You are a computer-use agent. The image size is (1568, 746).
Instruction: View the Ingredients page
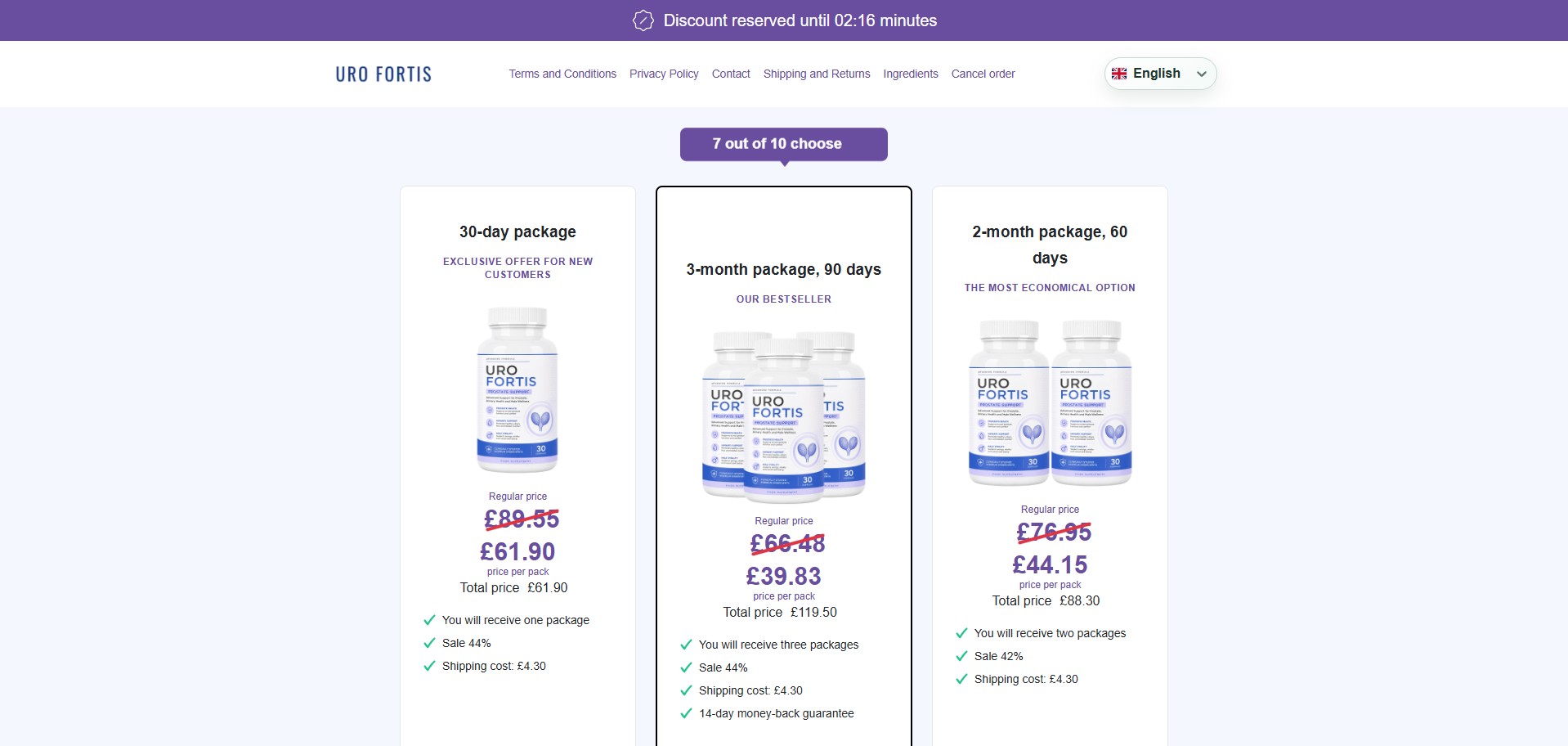(911, 74)
